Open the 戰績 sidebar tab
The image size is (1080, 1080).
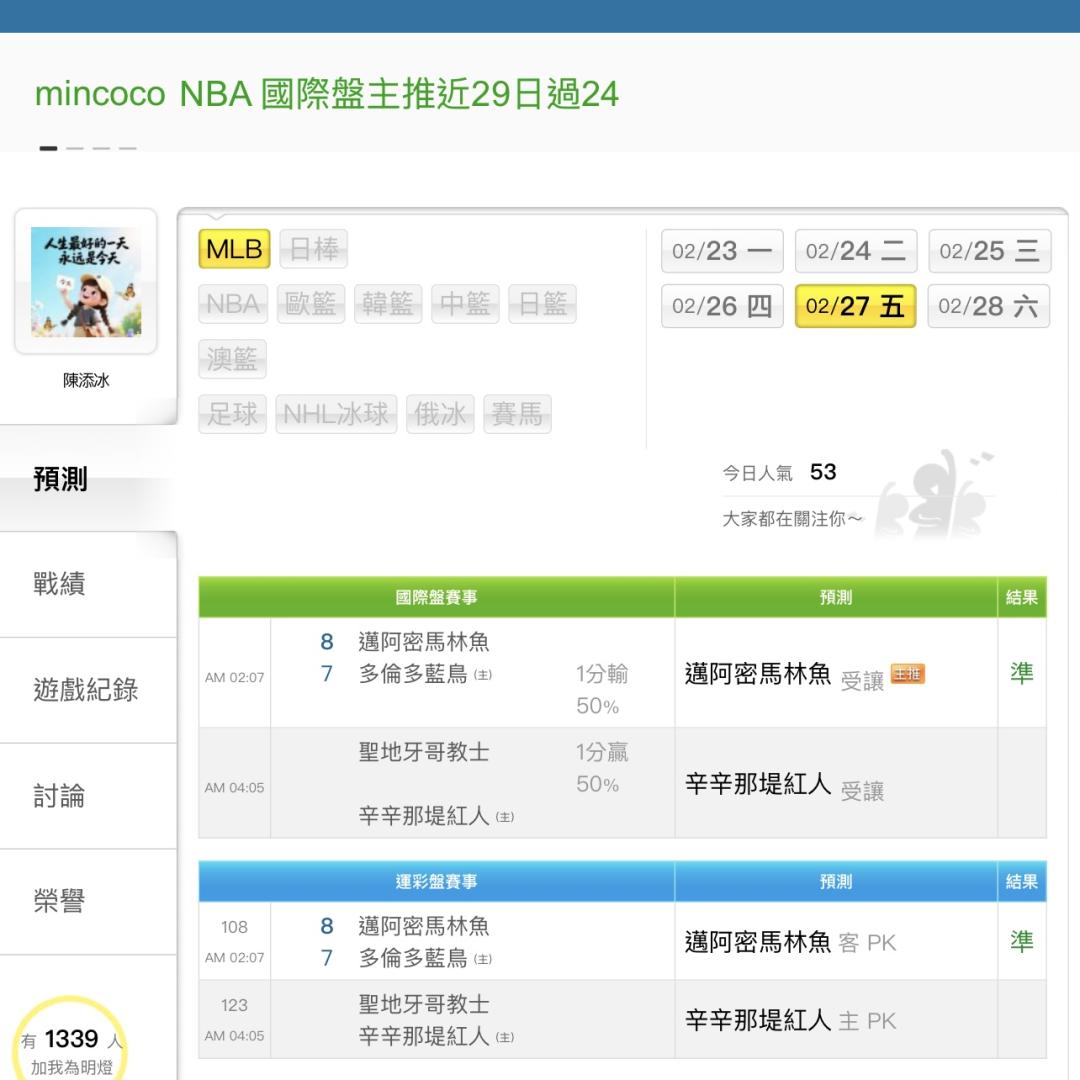coord(60,584)
